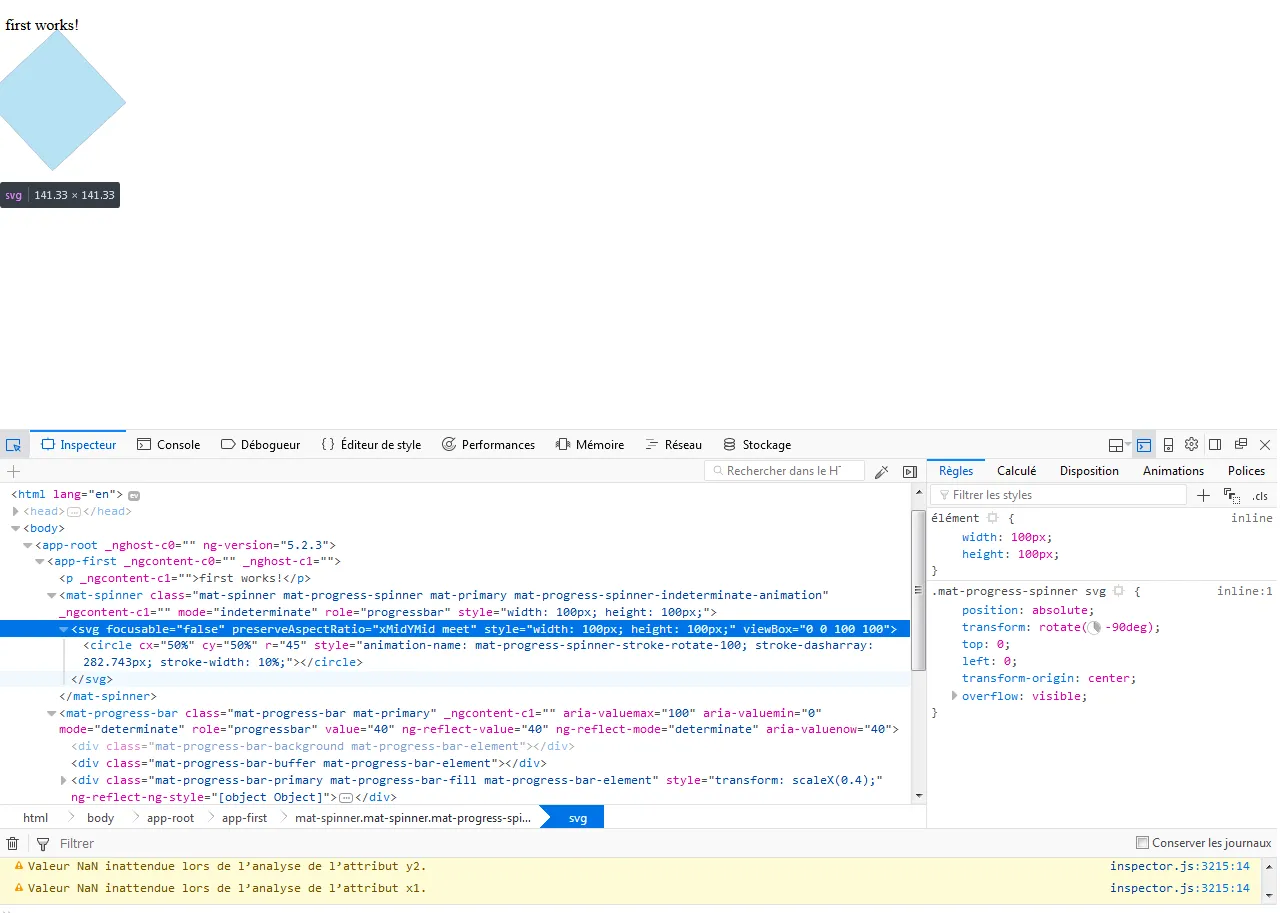The height and width of the screenshot is (913, 1281).
Task: Open the Réseau tab
Action: pyautogui.click(x=674, y=445)
